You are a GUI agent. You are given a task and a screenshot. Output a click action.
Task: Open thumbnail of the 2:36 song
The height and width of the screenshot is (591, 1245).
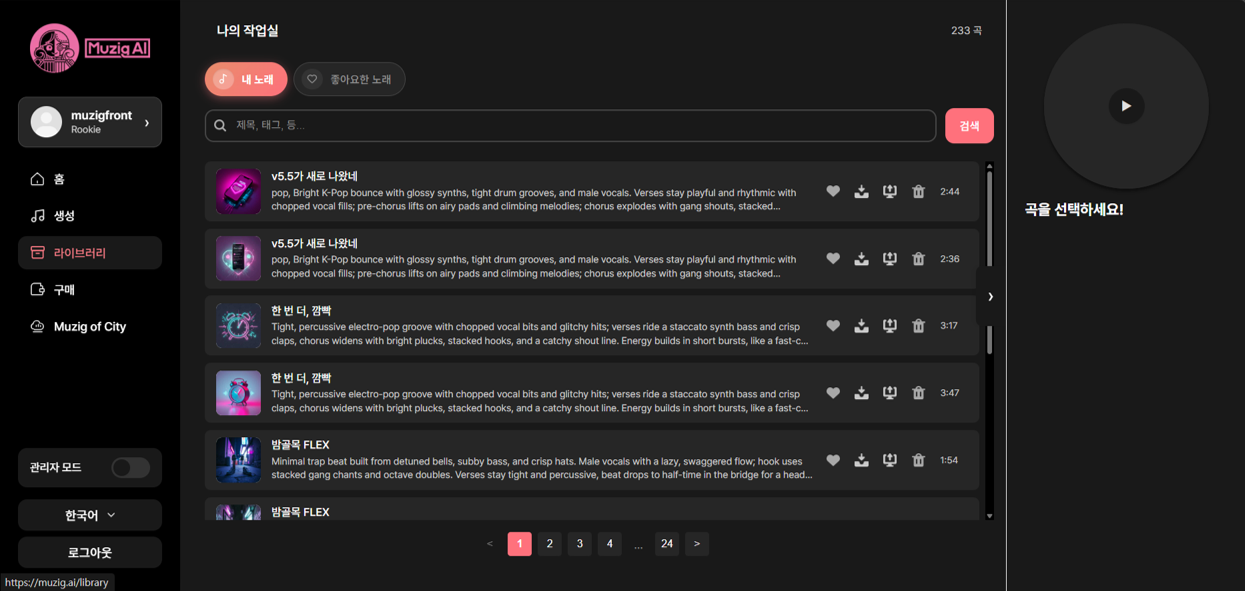[238, 258]
